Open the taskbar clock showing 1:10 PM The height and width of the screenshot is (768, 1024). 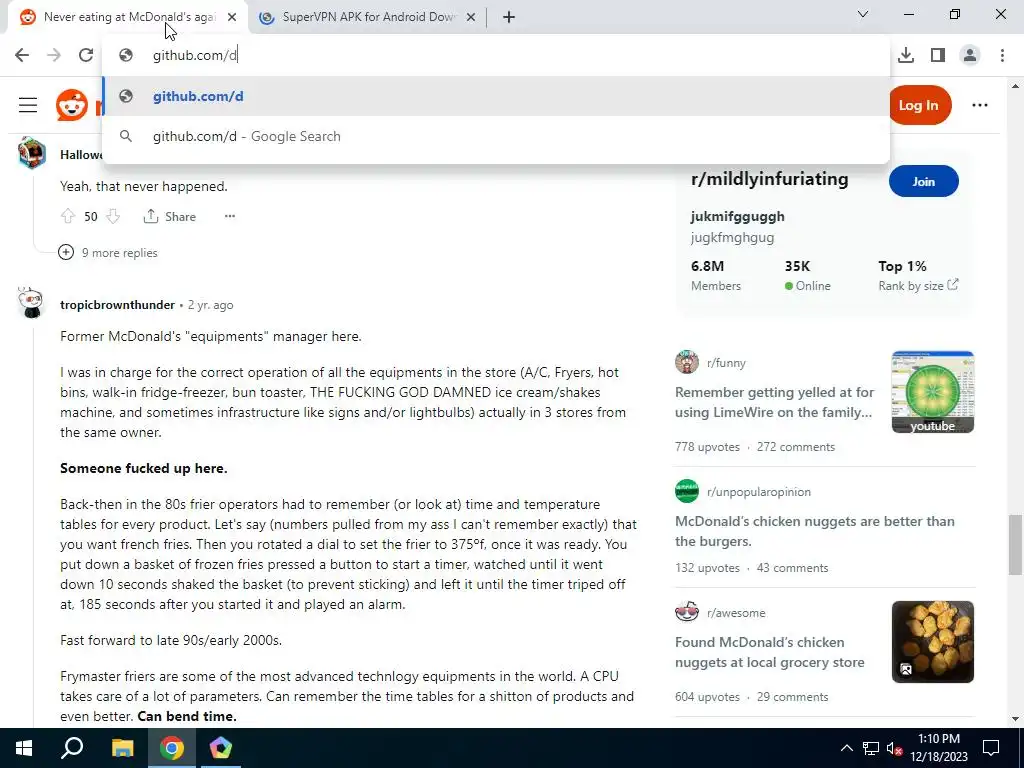coord(938,748)
